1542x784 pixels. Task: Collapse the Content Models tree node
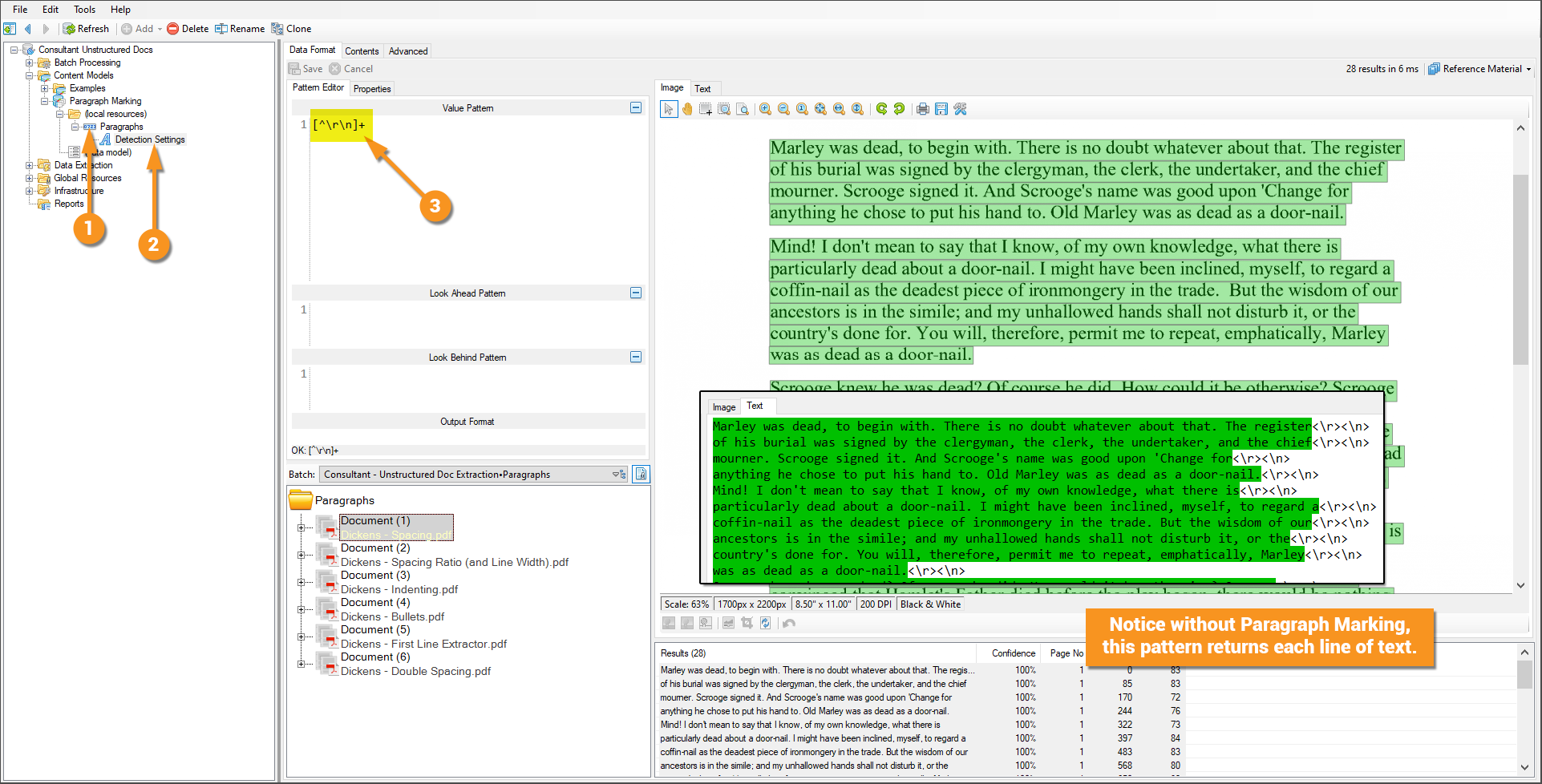click(x=29, y=75)
